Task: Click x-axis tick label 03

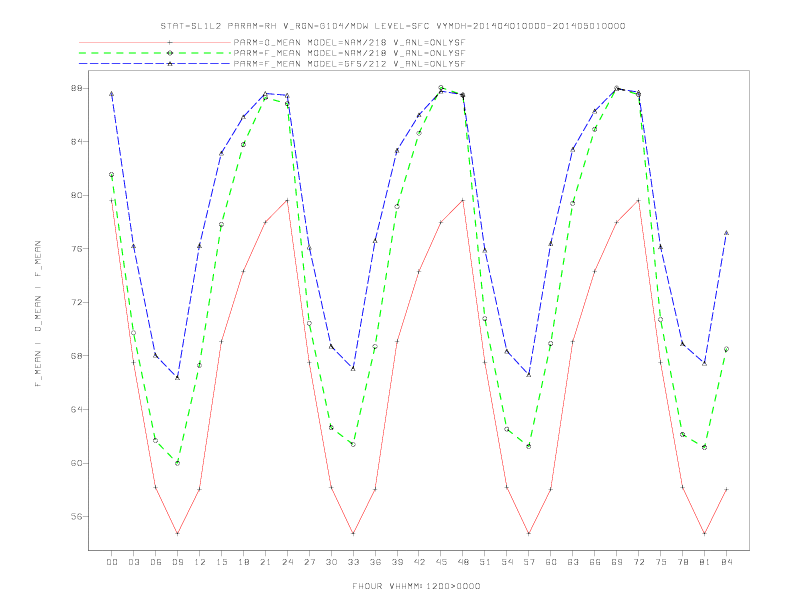Action: pos(133,562)
